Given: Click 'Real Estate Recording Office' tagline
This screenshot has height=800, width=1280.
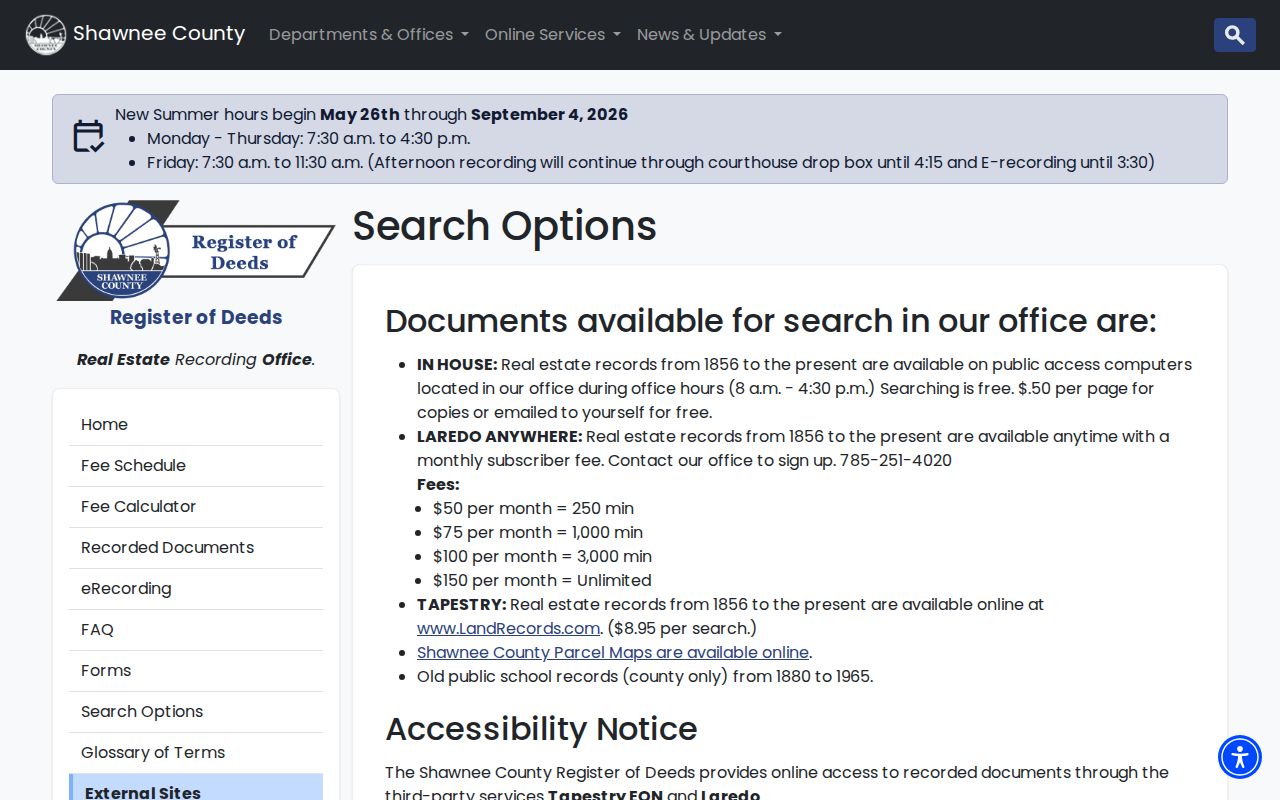Looking at the screenshot, I should pos(196,359).
